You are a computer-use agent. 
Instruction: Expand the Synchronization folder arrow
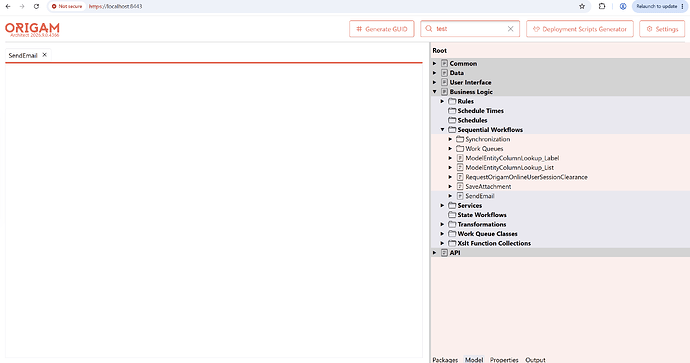click(x=451, y=139)
